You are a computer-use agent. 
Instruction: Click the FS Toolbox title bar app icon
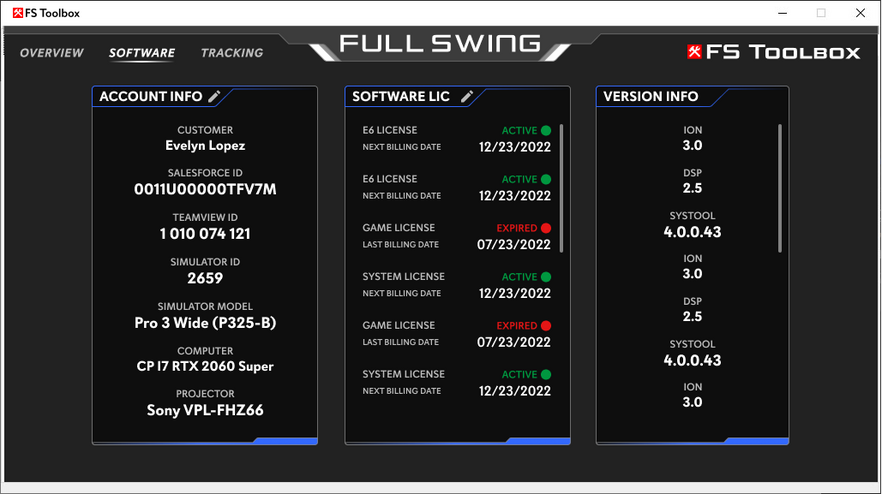[17, 13]
